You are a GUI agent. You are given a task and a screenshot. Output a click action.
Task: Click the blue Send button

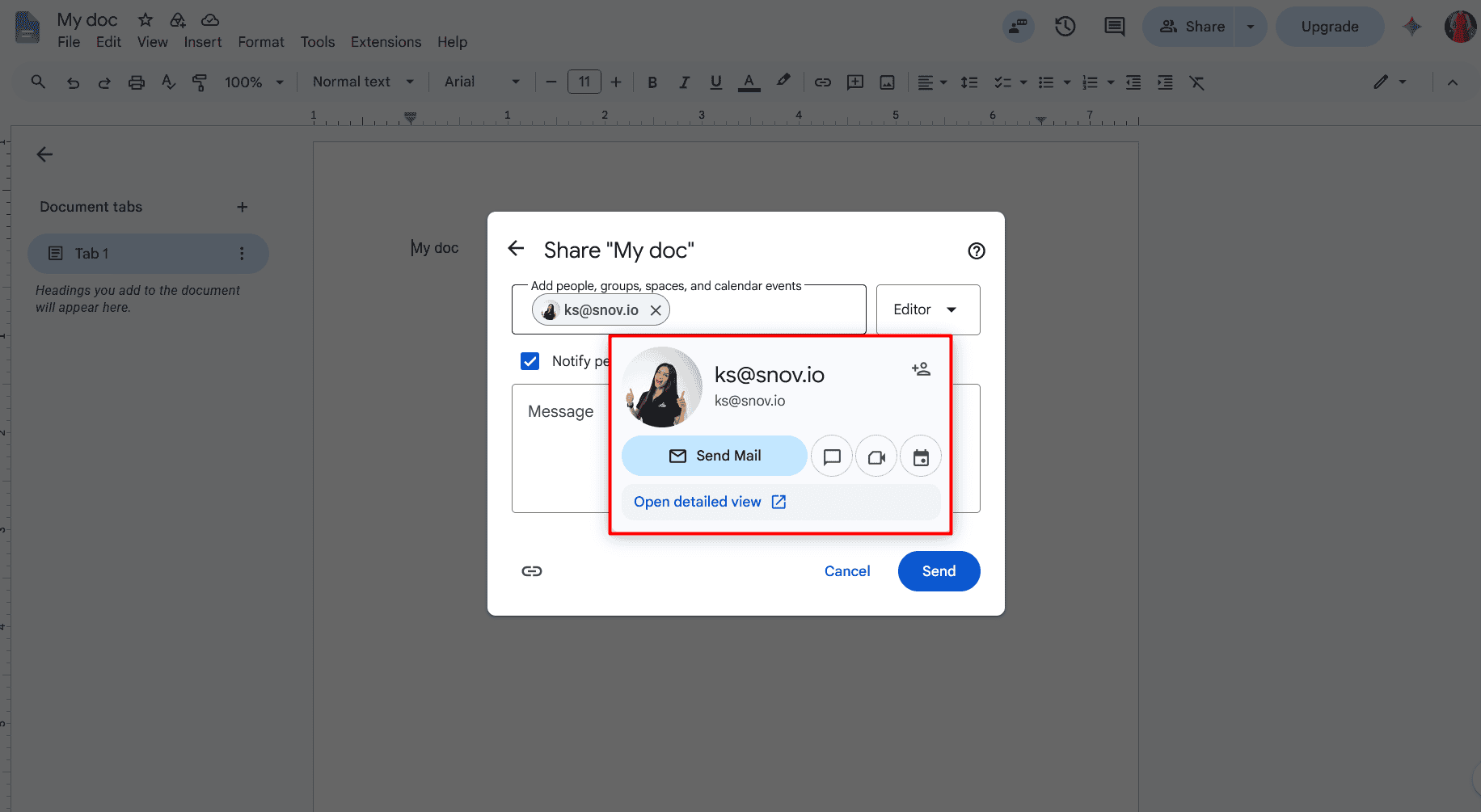click(x=939, y=571)
